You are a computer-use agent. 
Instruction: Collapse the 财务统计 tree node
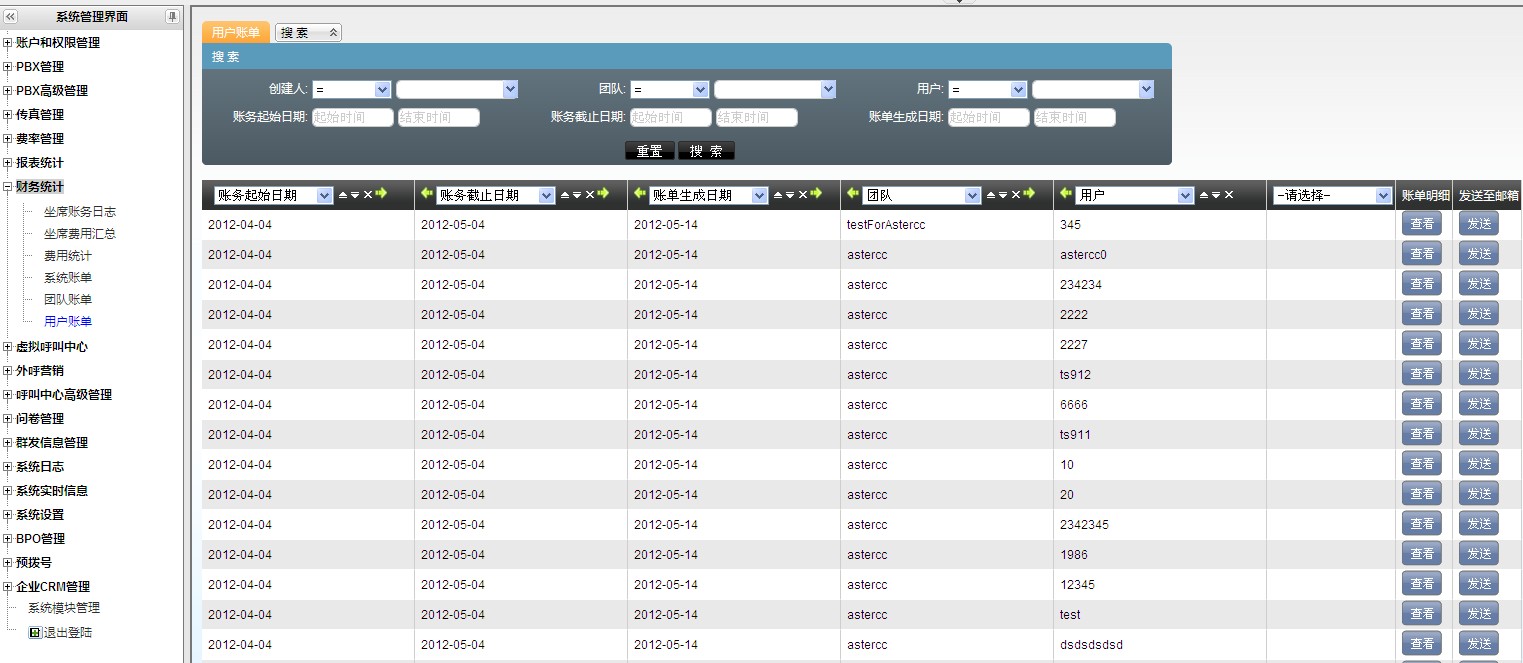point(8,187)
